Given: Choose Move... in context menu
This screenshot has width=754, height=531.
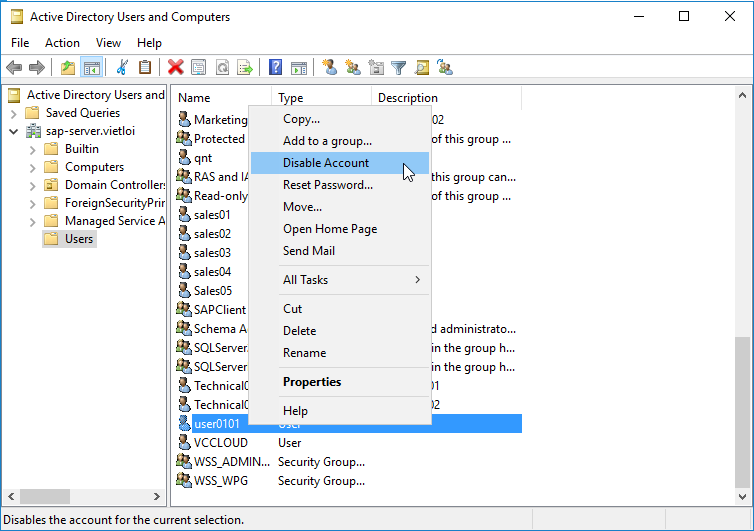Looking at the screenshot, I should click(x=339, y=207).
